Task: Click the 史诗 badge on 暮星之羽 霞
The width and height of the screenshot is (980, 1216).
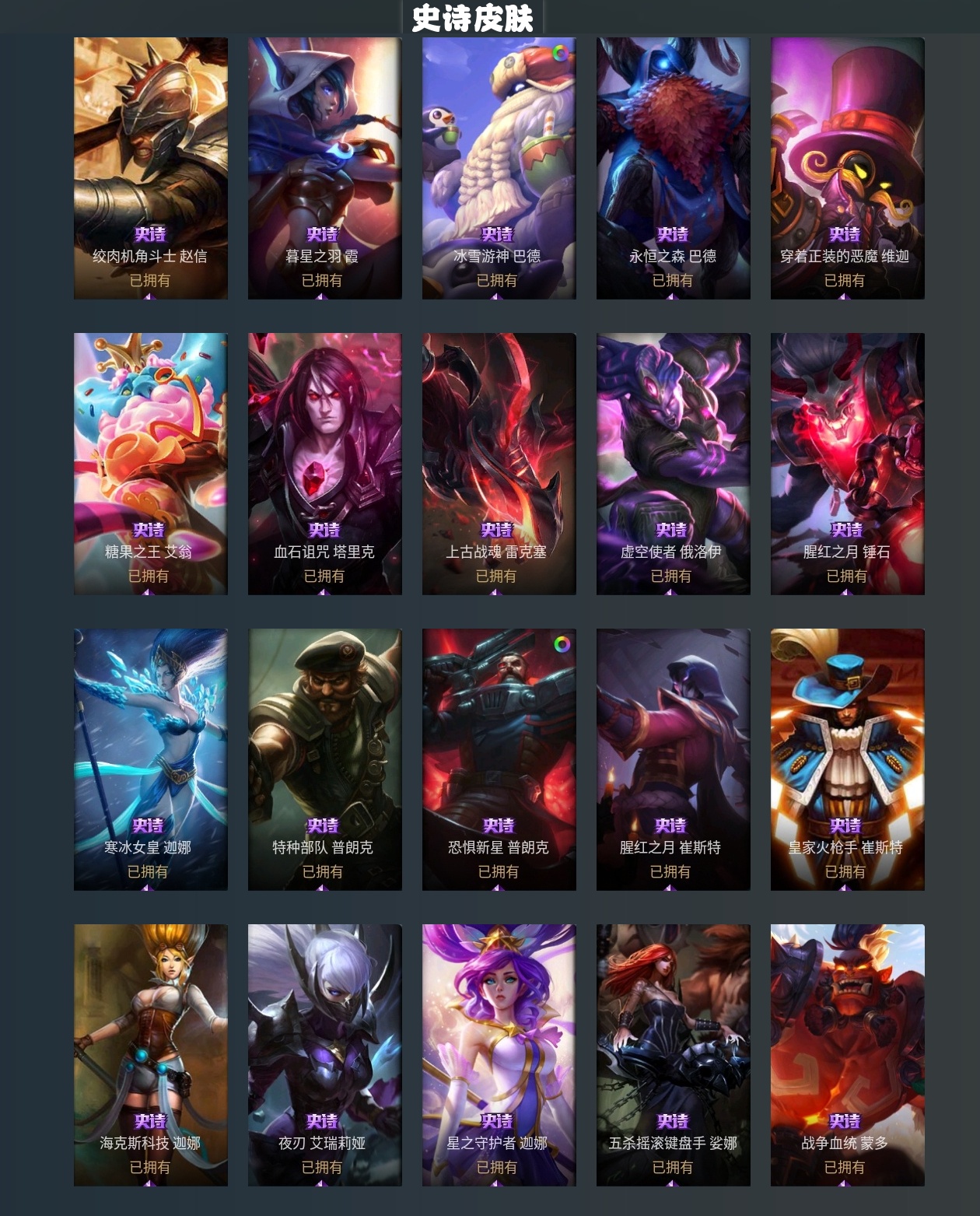Action: coord(322,234)
